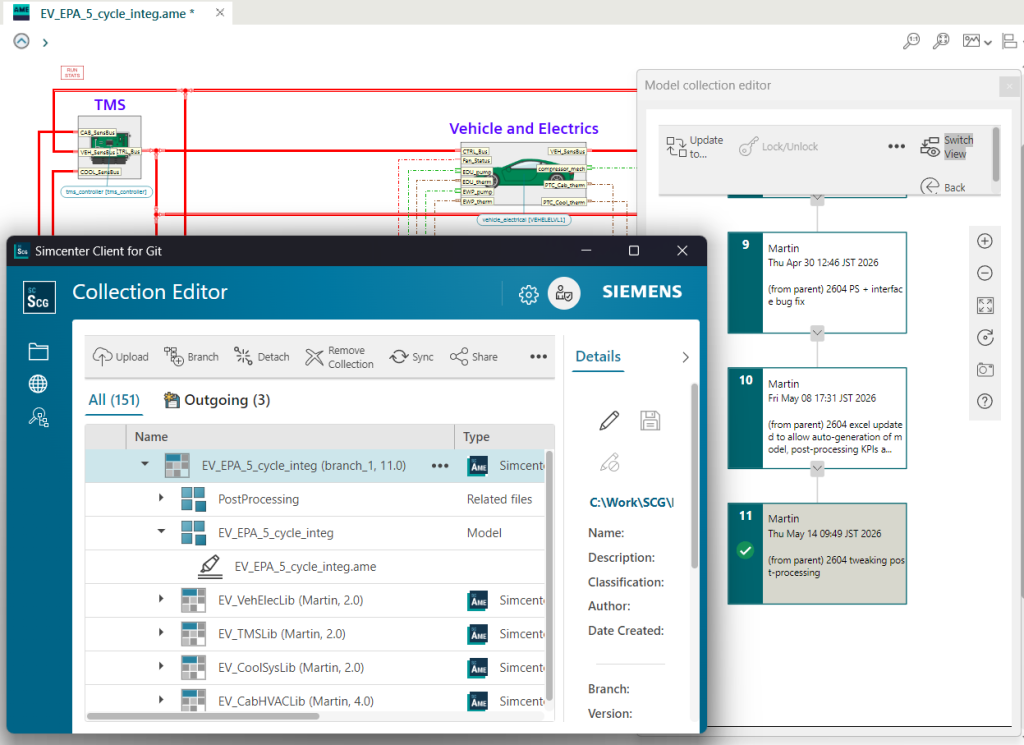Expand the PostProcessing row
Viewport: 1024px width, 745px height.
click(x=161, y=498)
